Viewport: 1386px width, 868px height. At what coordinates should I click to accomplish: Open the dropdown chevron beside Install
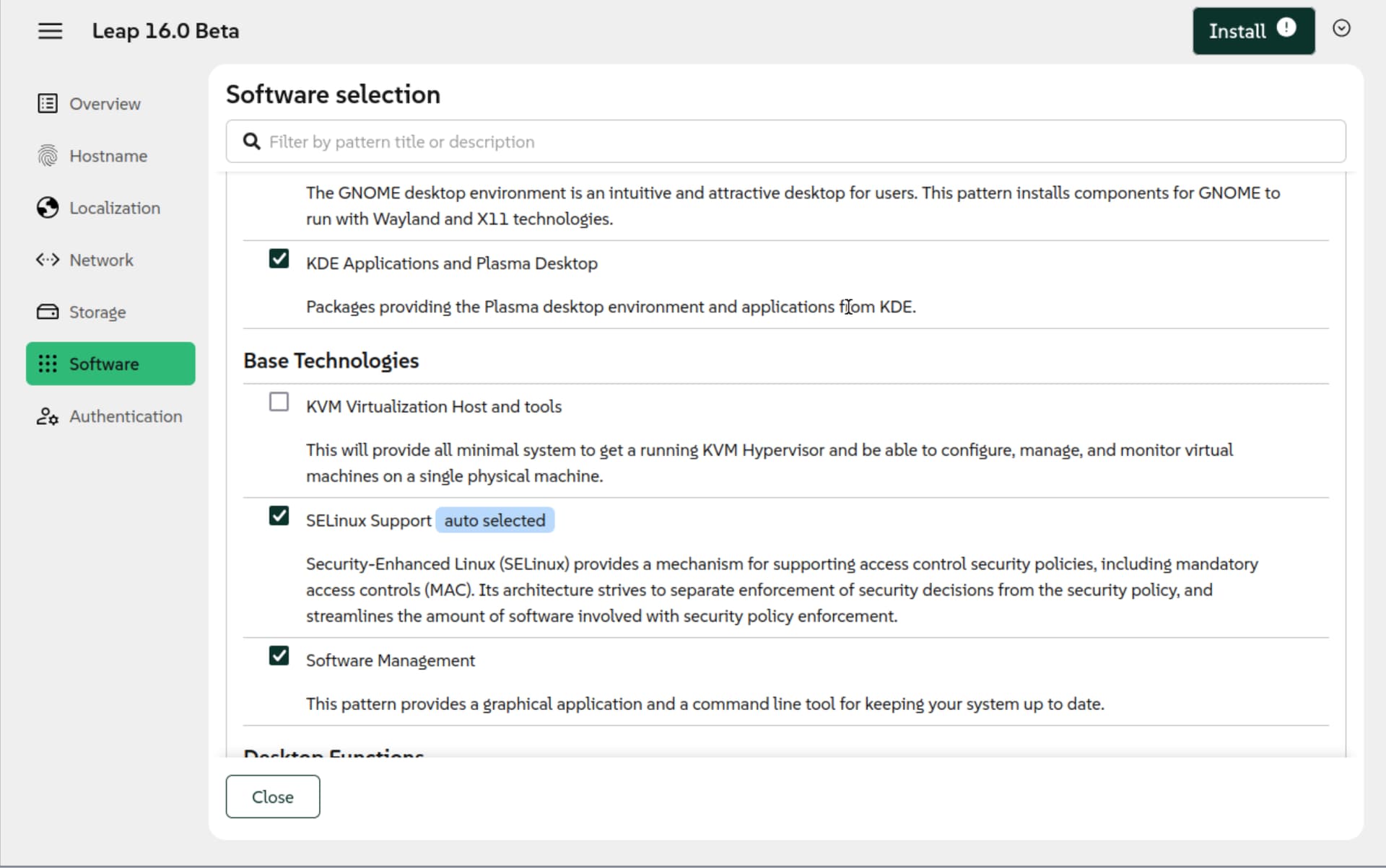[1341, 28]
